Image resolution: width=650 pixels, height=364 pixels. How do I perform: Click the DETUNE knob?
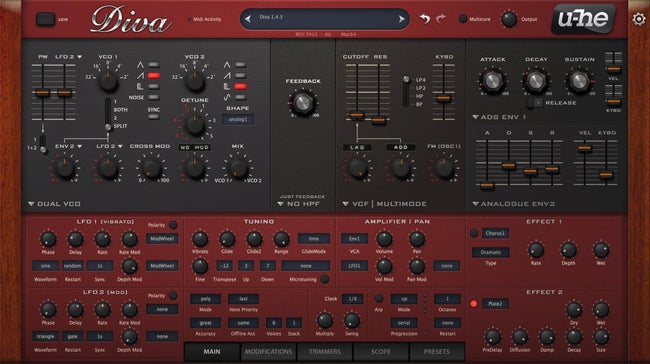tap(195, 124)
